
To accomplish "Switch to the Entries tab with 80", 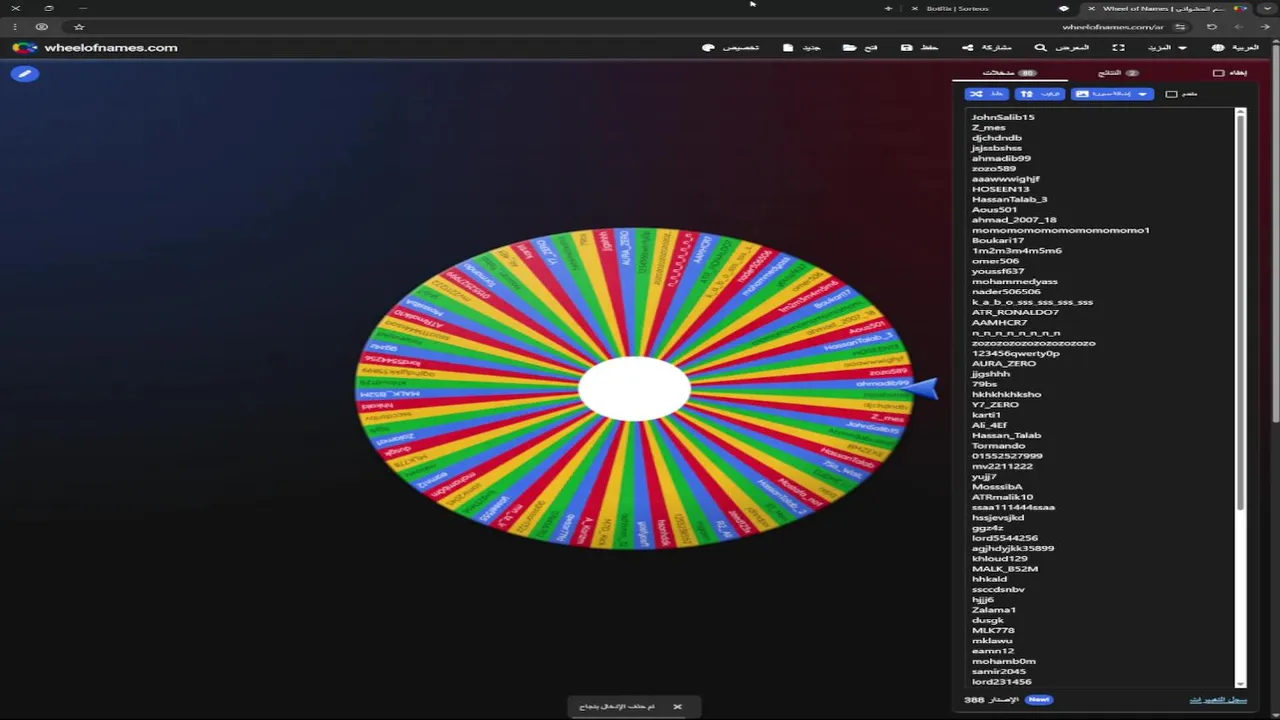I will pyautogui.click(x=1010, y=73).
